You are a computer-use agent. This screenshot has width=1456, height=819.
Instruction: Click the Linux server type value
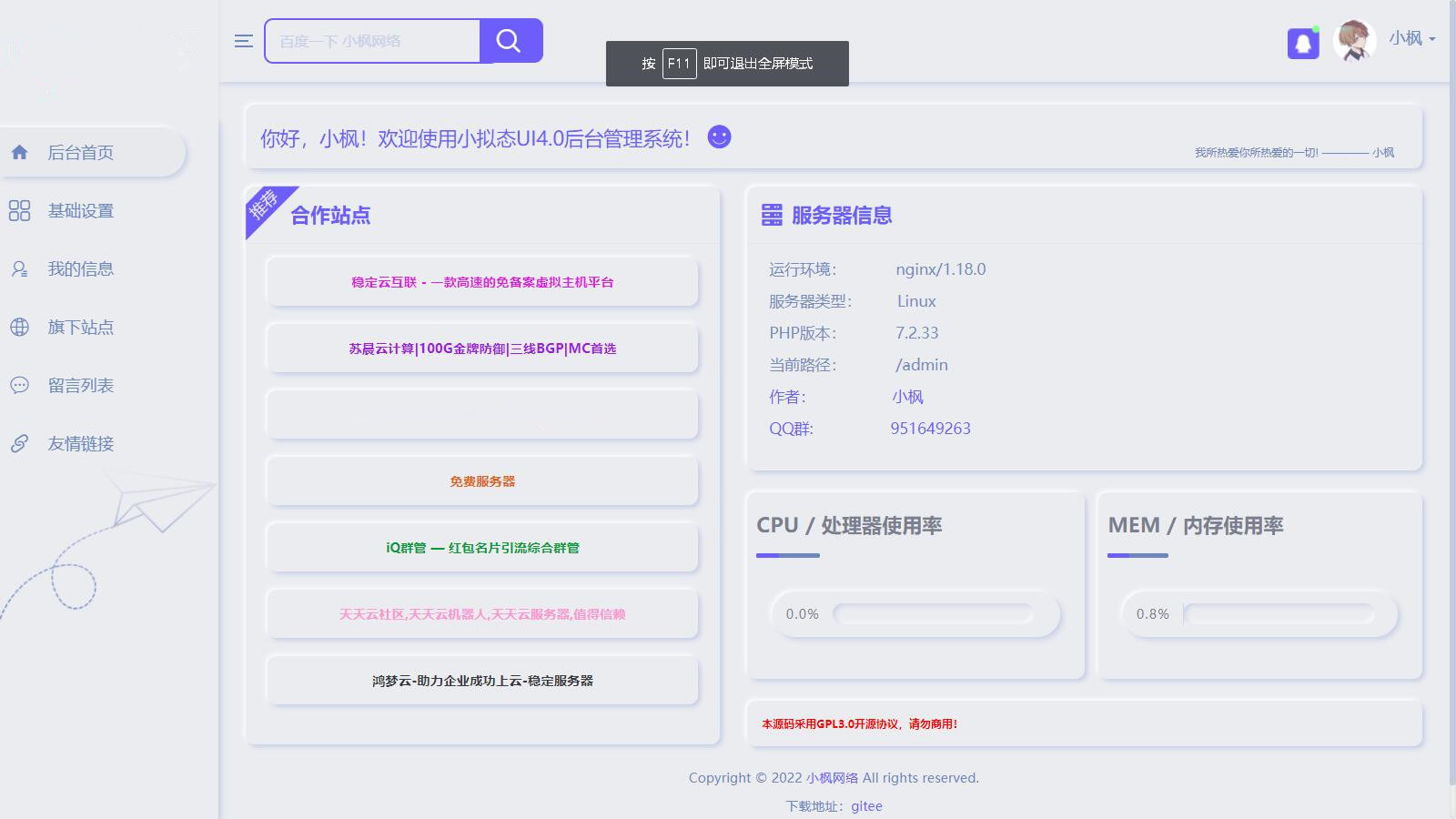click(916, 301)
